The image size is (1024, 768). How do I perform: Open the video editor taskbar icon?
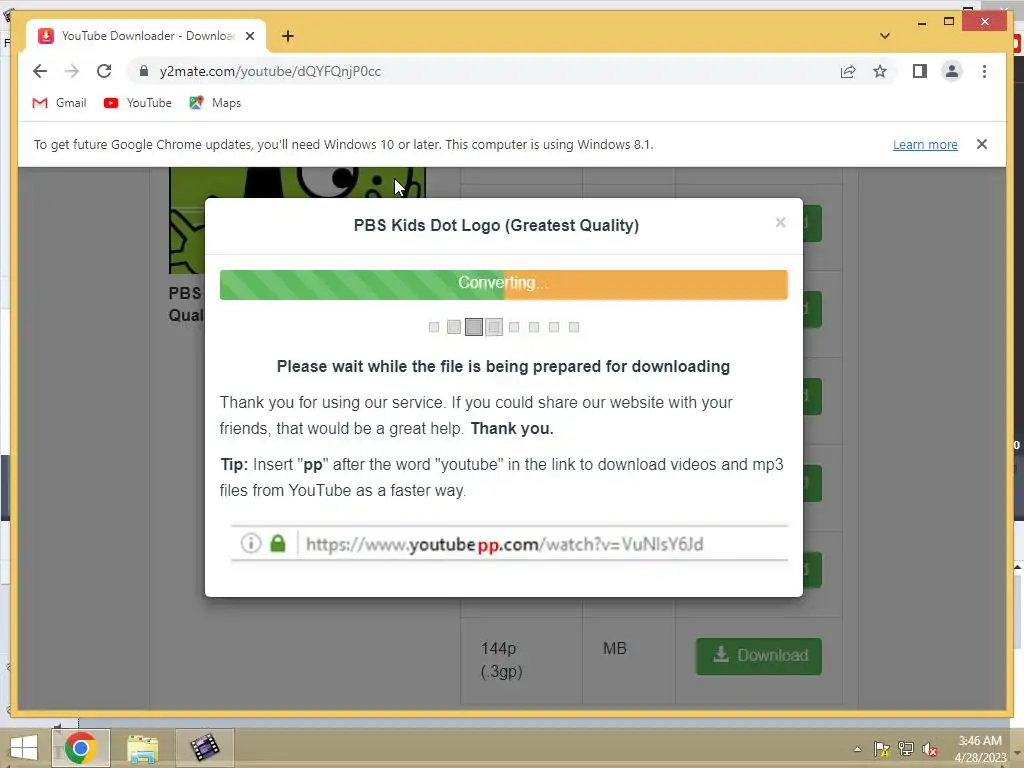[x=204, y=748]
